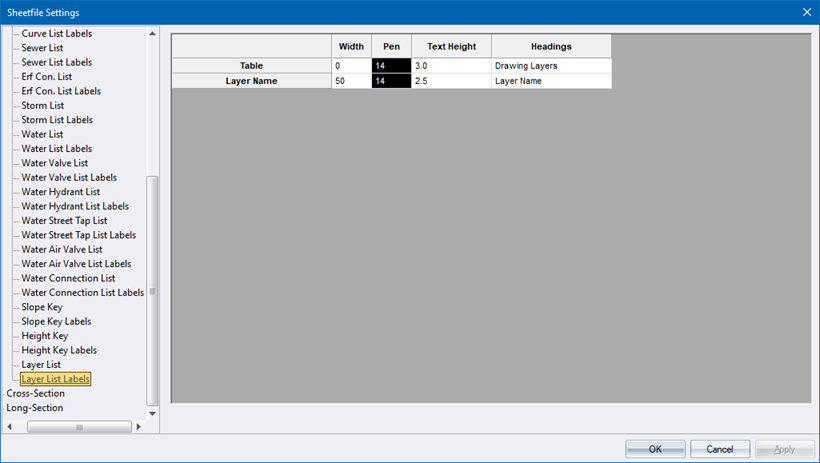This screenshot has height=463, width=820.
Task: Select Cross-Section tree node
Action: point(35,393)
